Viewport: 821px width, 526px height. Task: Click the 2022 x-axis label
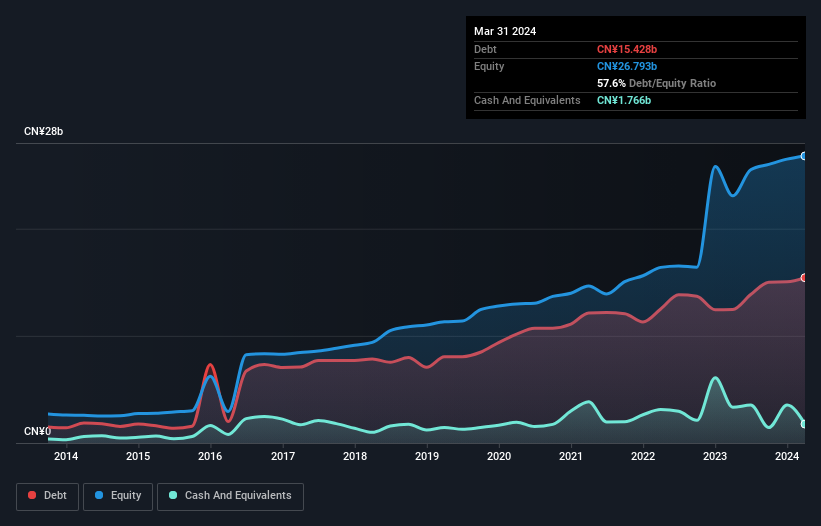point(643,456)
